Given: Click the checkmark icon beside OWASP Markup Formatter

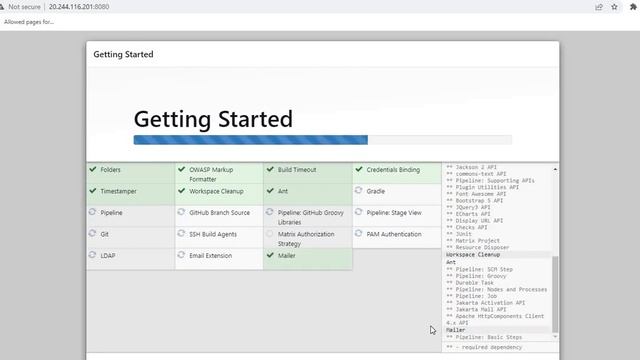Looking at the screenshot, I should (182, 169).
